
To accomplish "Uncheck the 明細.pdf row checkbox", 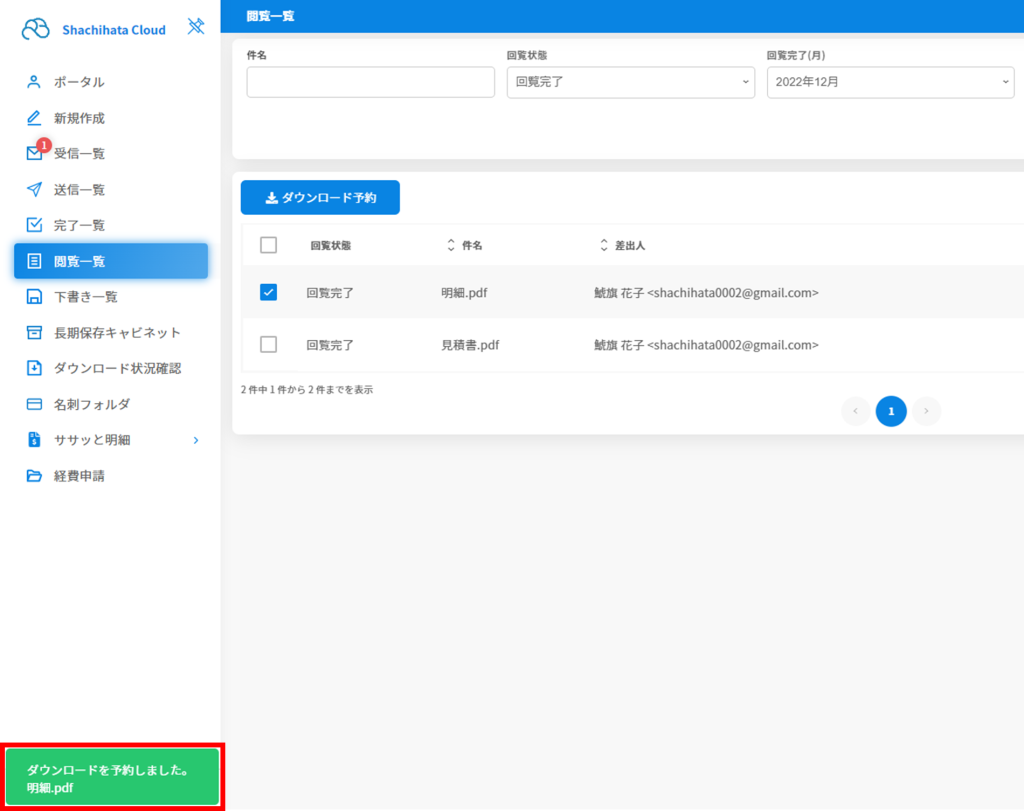I will (x=268, y=293).
